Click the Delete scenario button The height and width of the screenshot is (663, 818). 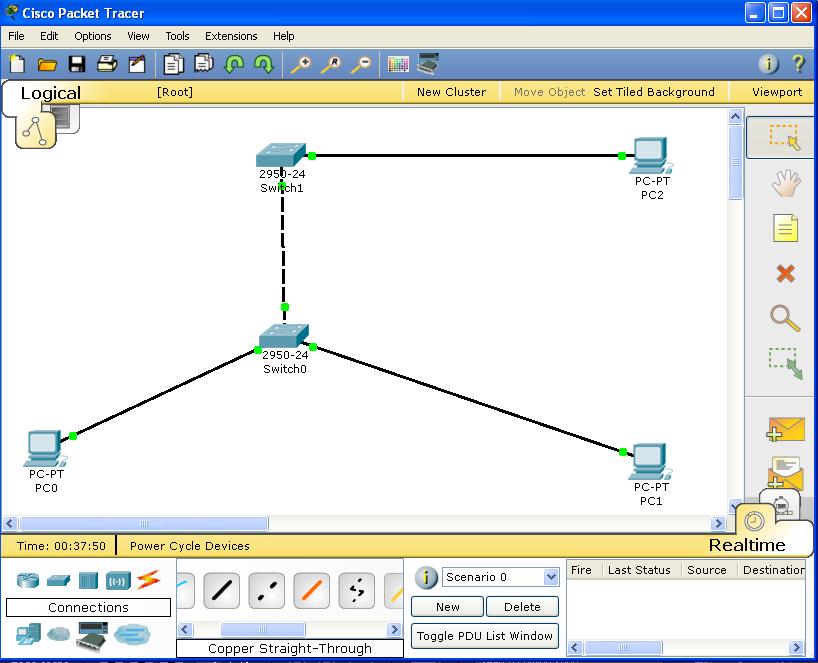point(522,607)
